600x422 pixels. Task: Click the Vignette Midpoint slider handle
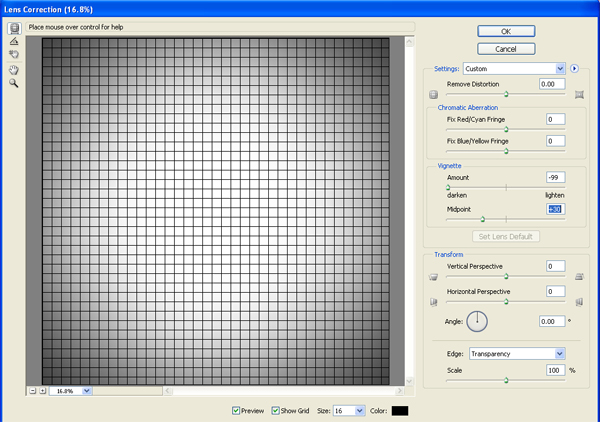pyautogui.click(x=483, y=219)
